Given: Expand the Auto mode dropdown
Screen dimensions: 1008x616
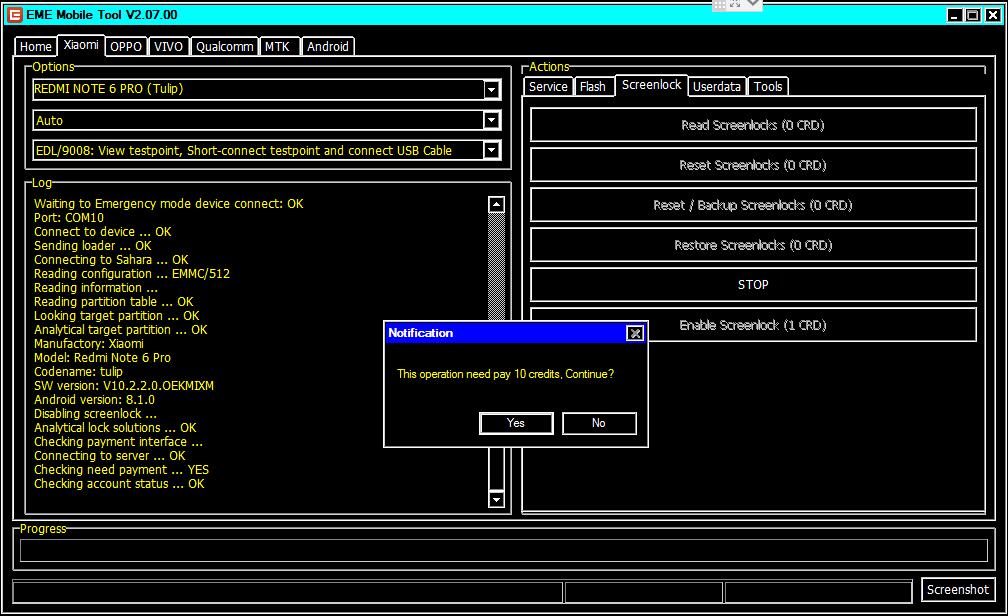Looking at the screenshot, I should tap(492, 120).
